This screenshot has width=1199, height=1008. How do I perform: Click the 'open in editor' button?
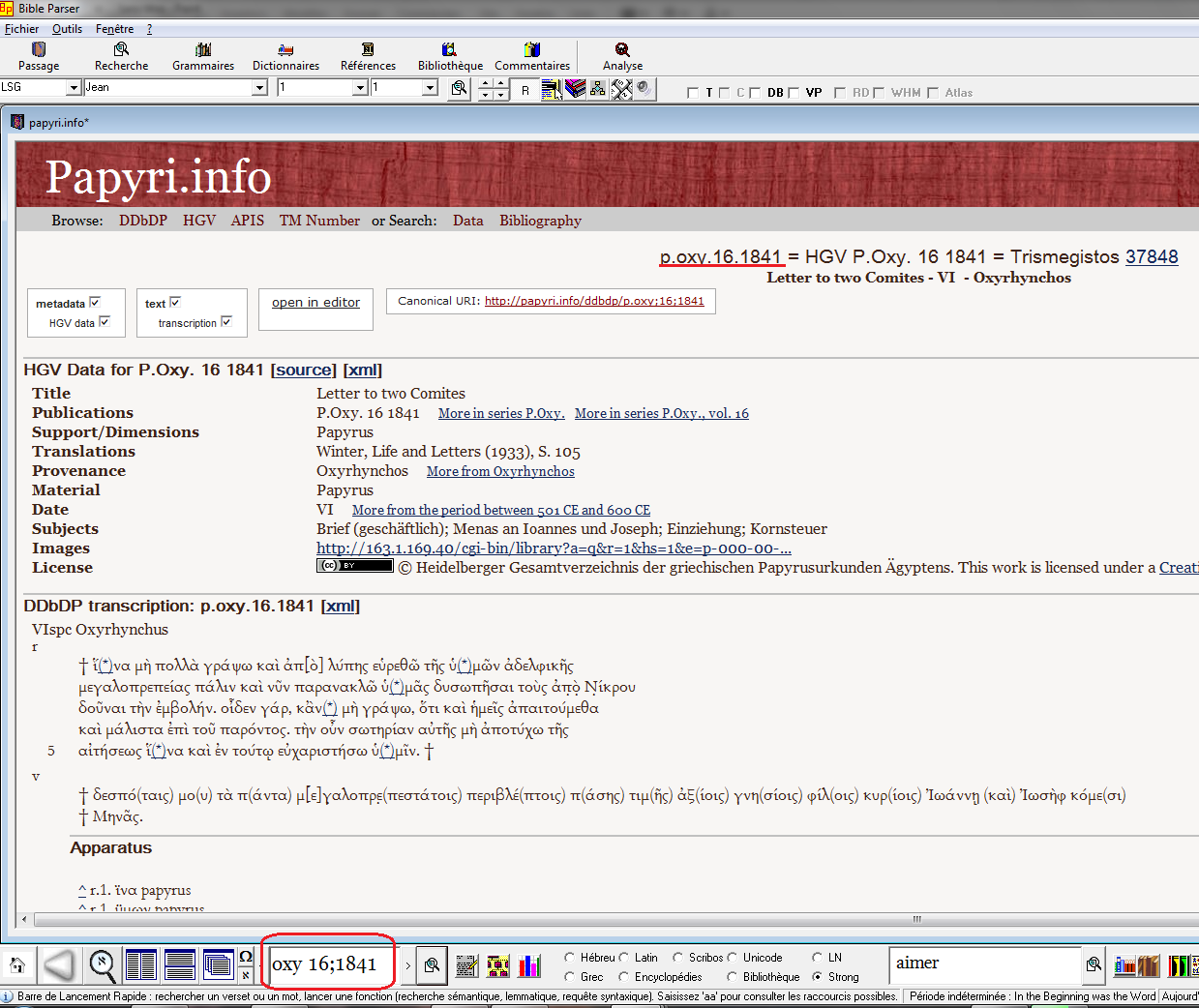pyautogui.click(x=315, y=302)
